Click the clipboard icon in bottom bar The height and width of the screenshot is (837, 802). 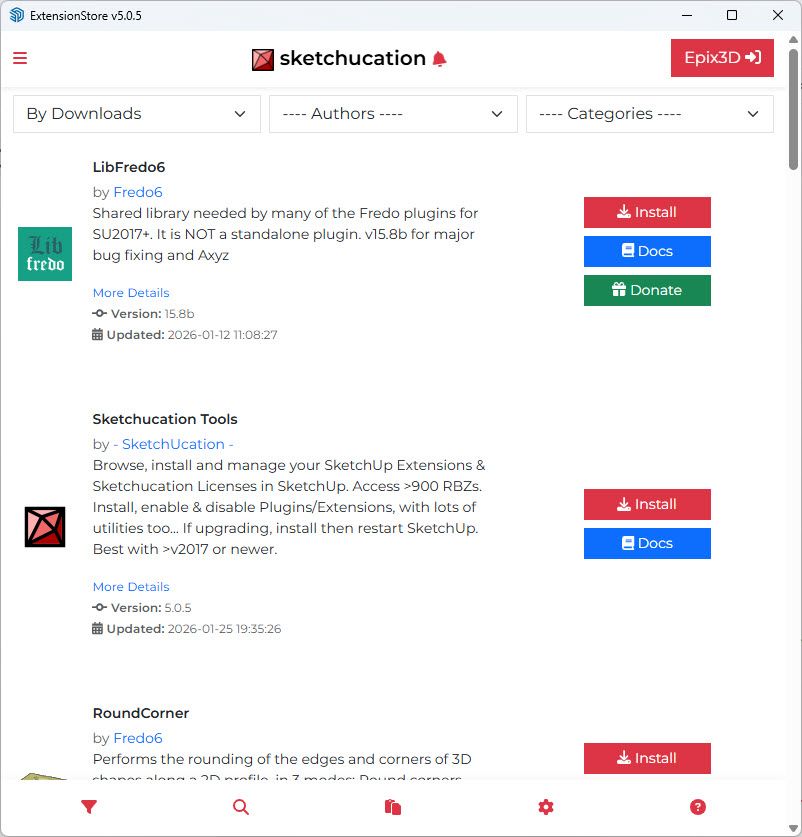tap(393, 807)
